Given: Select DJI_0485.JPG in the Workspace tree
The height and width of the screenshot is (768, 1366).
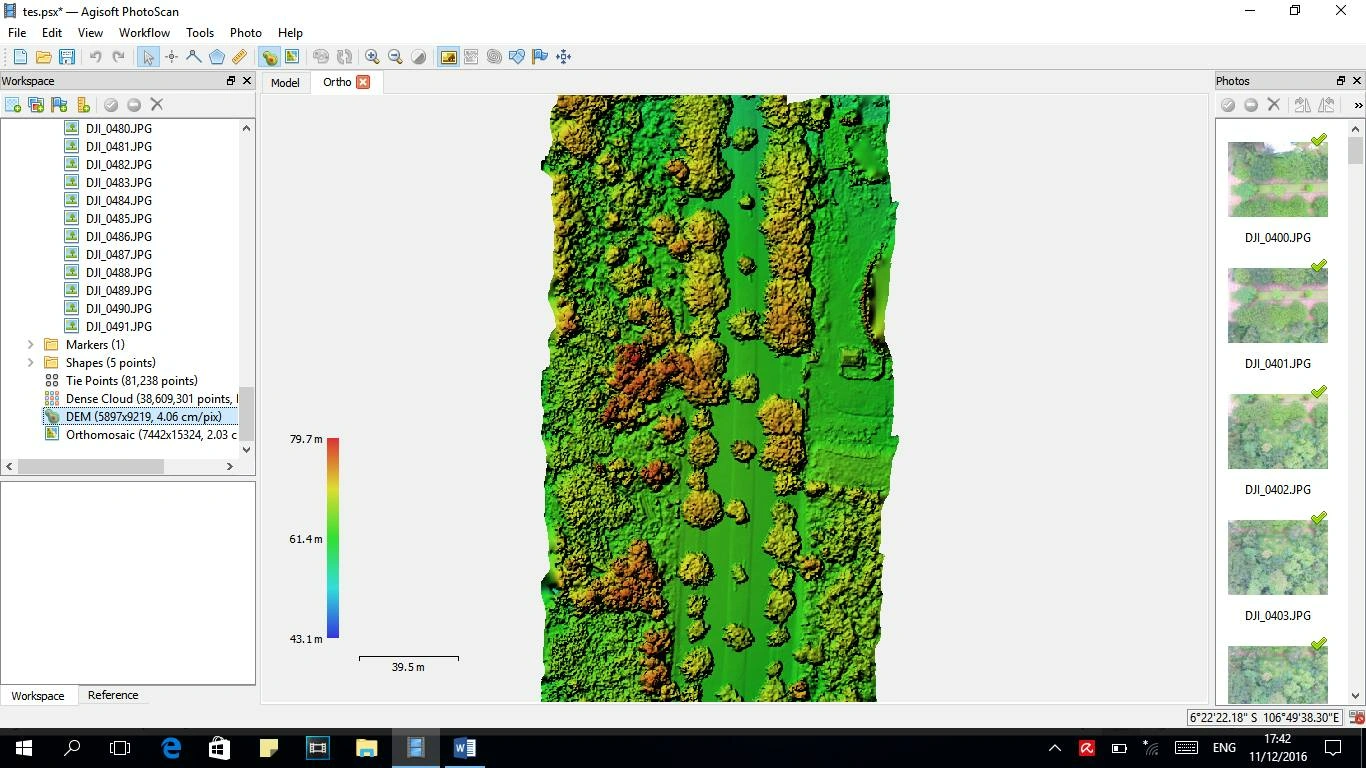Looking at the screenshot, I should point(119,219).
